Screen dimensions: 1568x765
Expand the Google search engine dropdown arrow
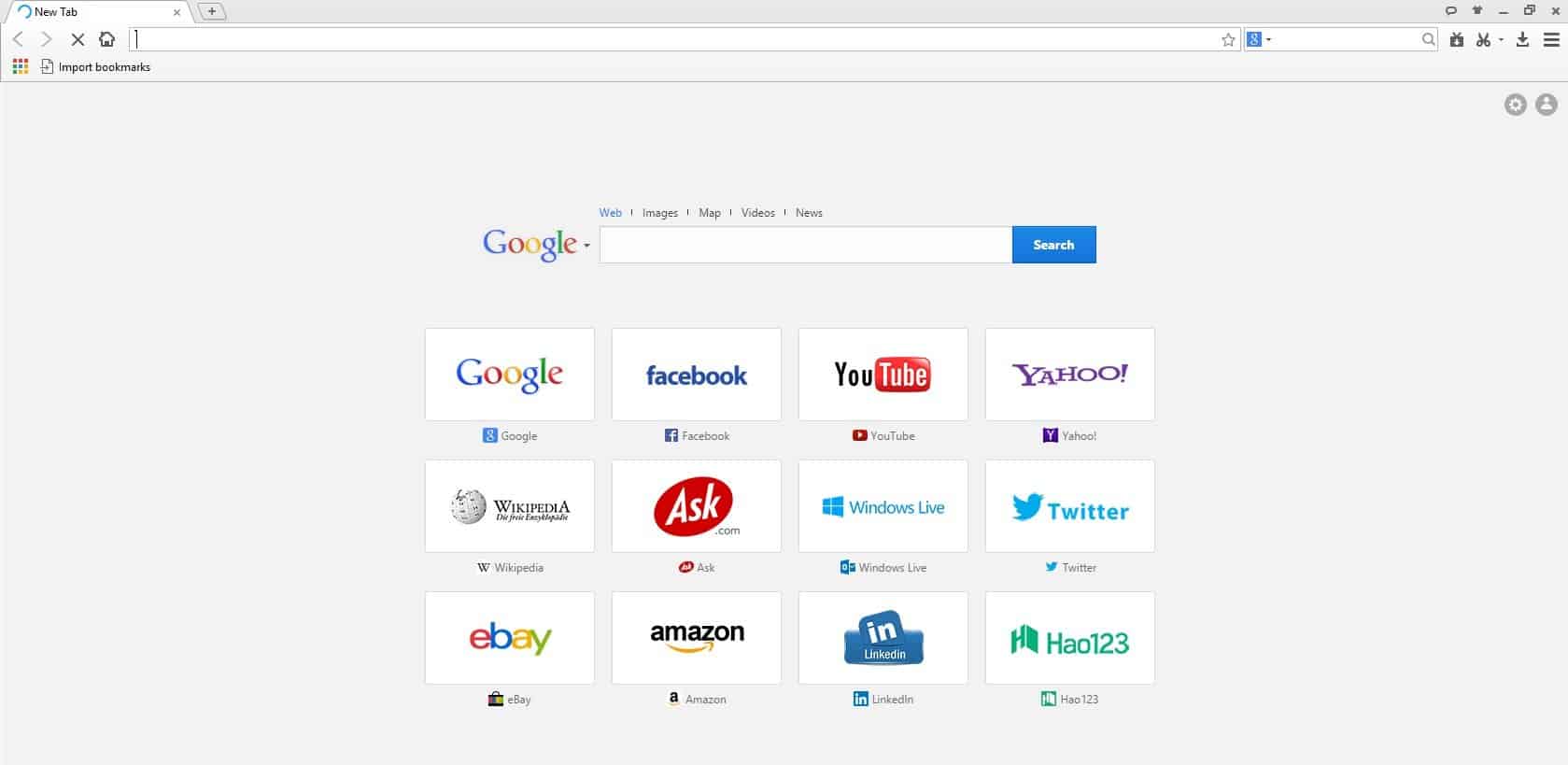click(586, 246)
